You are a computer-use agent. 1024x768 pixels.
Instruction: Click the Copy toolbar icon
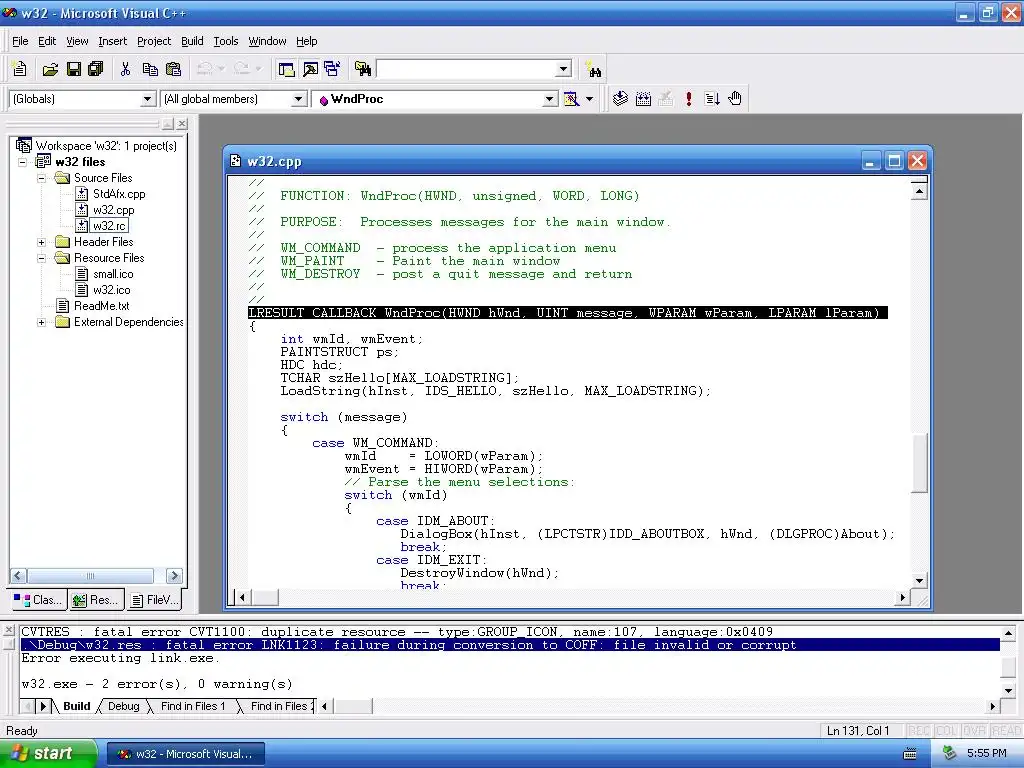pos(150,69)
